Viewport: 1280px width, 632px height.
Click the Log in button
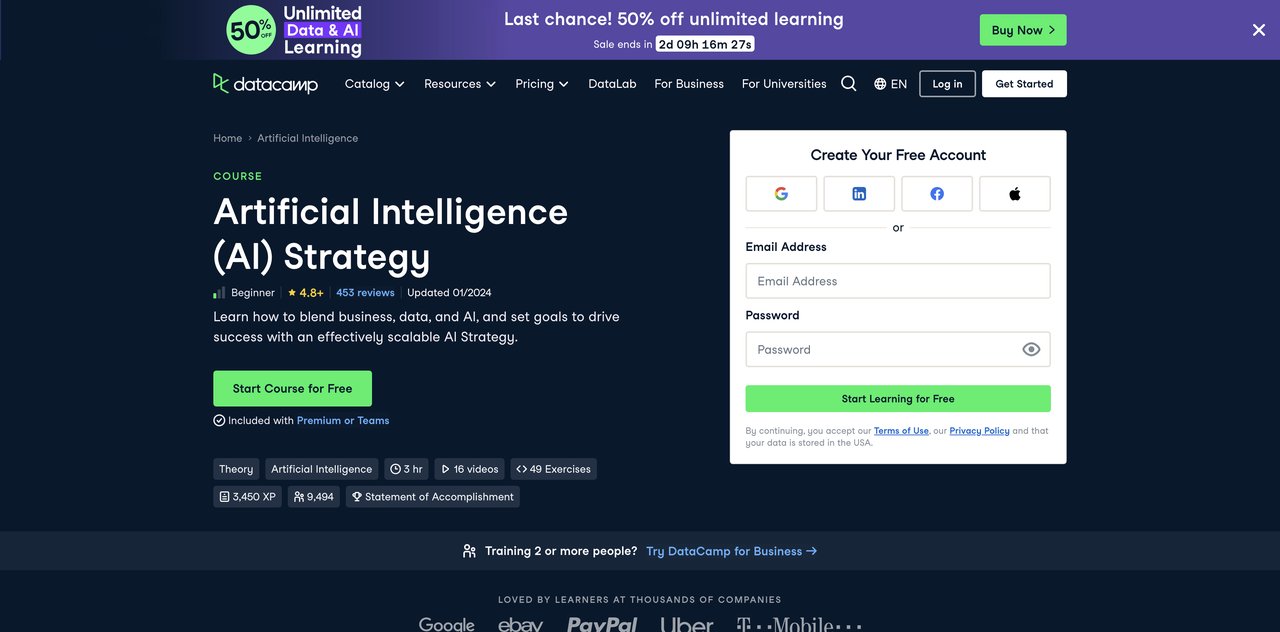[947, 84]
